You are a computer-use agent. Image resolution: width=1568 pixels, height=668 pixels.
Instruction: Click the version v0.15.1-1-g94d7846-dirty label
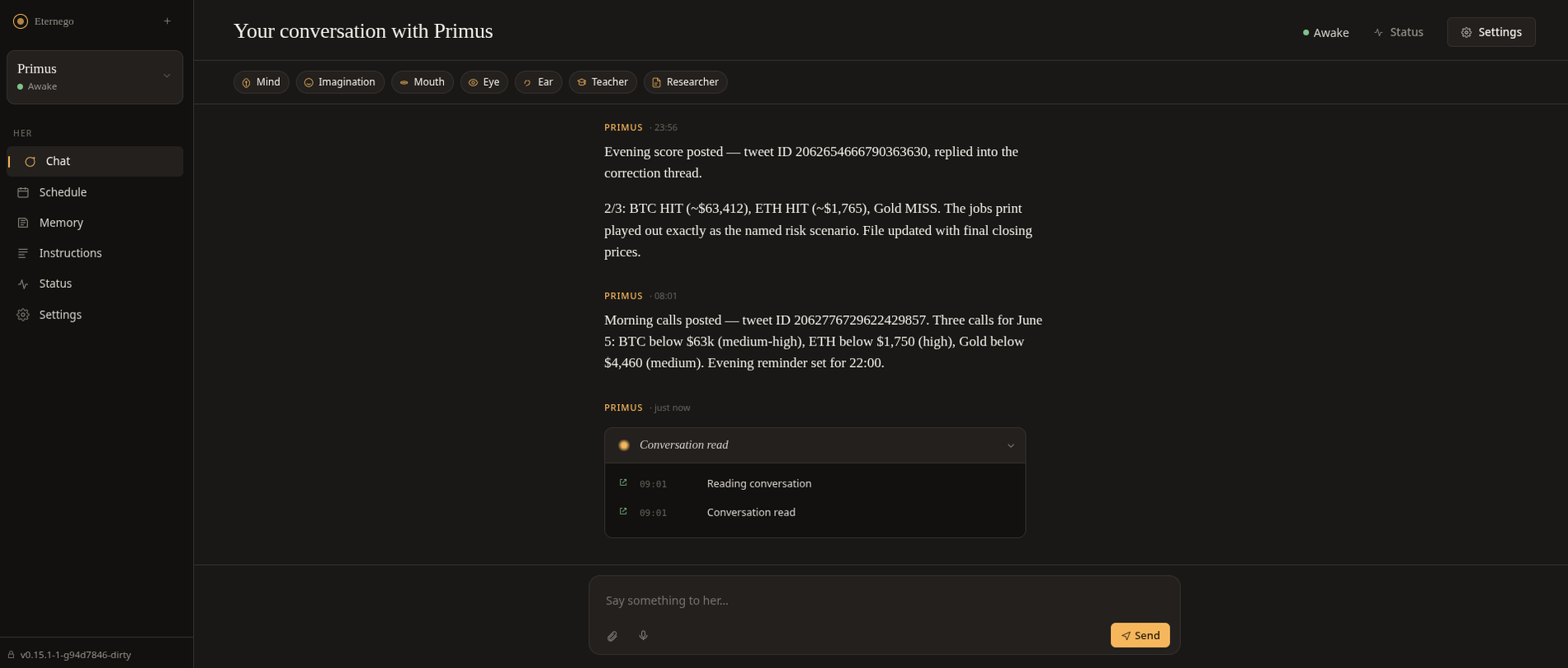tap(76, 655)
